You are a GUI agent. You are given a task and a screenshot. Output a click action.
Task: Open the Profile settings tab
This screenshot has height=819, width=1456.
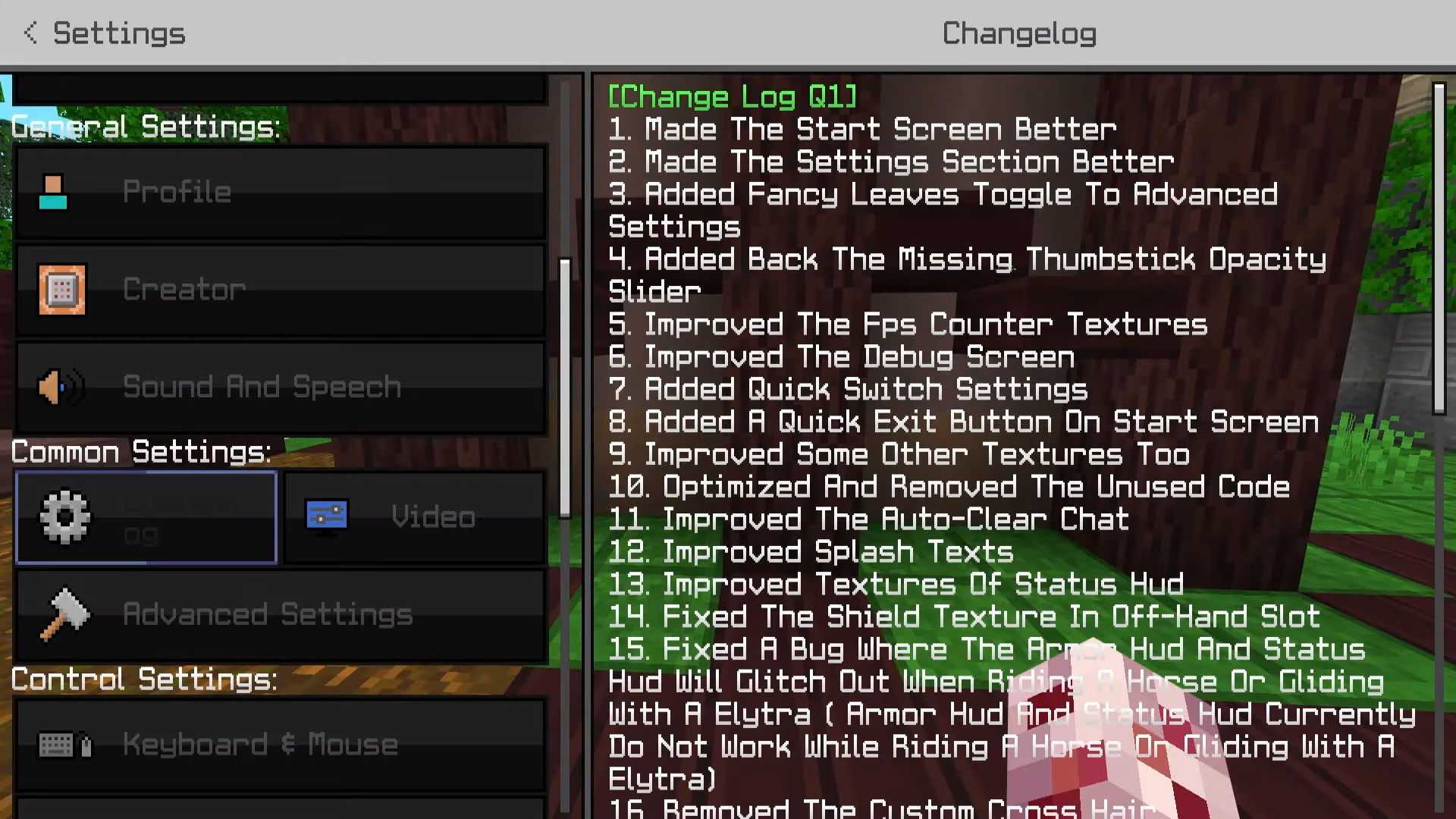click(x=281, y=193)
